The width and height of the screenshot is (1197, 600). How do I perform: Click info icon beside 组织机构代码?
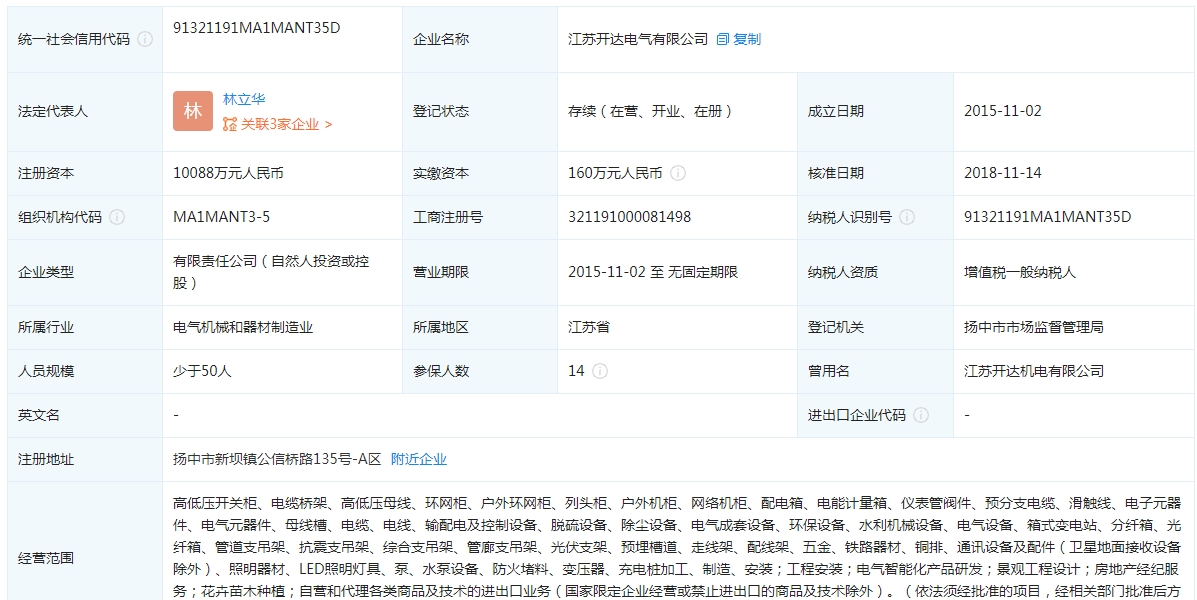pyautogui.click(x=117, y=217)
